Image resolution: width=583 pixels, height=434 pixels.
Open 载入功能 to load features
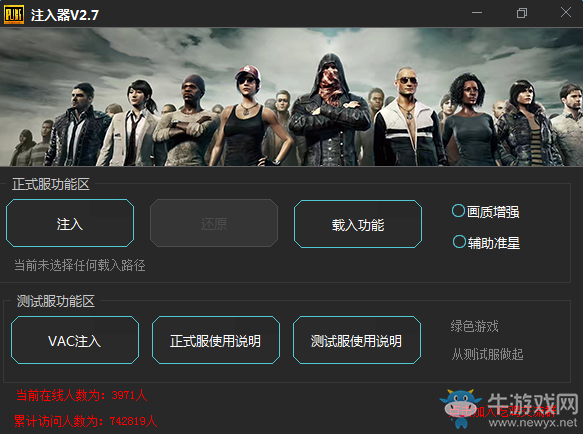point(358,224)
